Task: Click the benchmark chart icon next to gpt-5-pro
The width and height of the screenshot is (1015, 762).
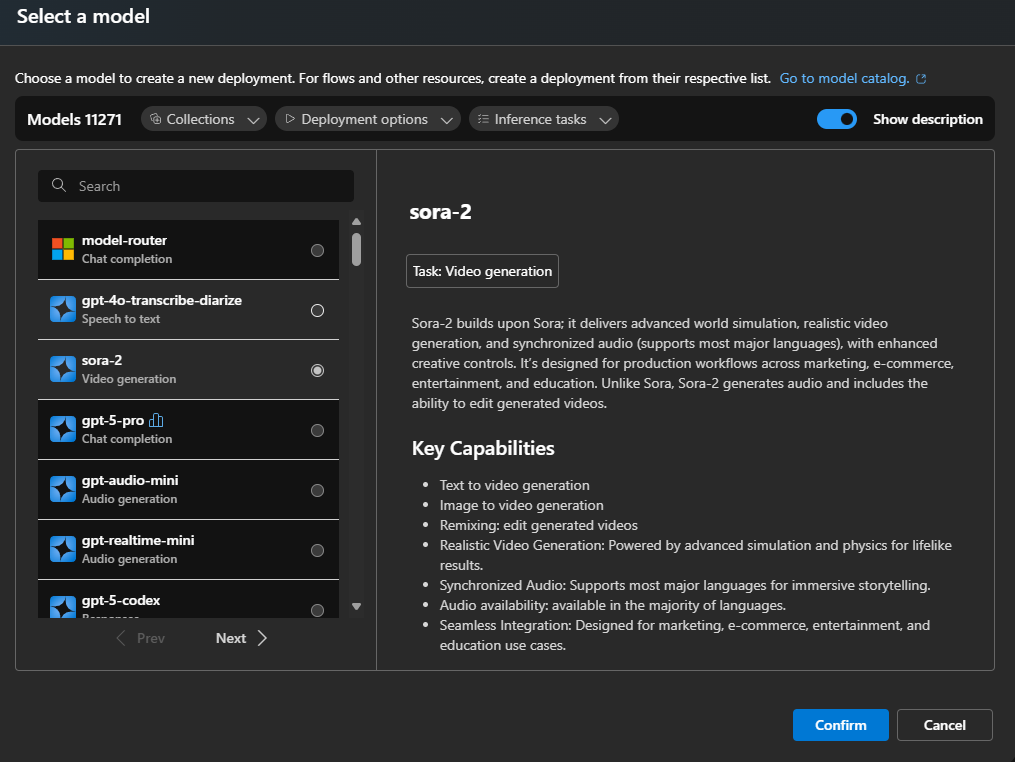Action: pyautogui.click(x=156, y=421)
